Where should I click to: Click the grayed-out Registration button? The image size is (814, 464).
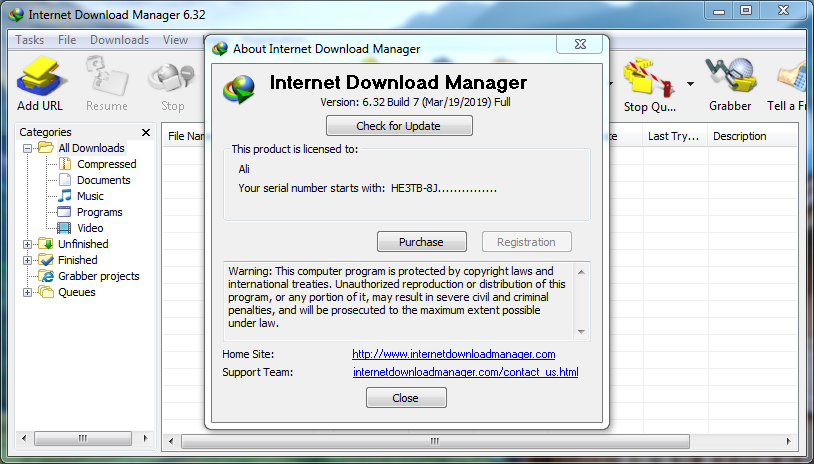coord(526,242)
